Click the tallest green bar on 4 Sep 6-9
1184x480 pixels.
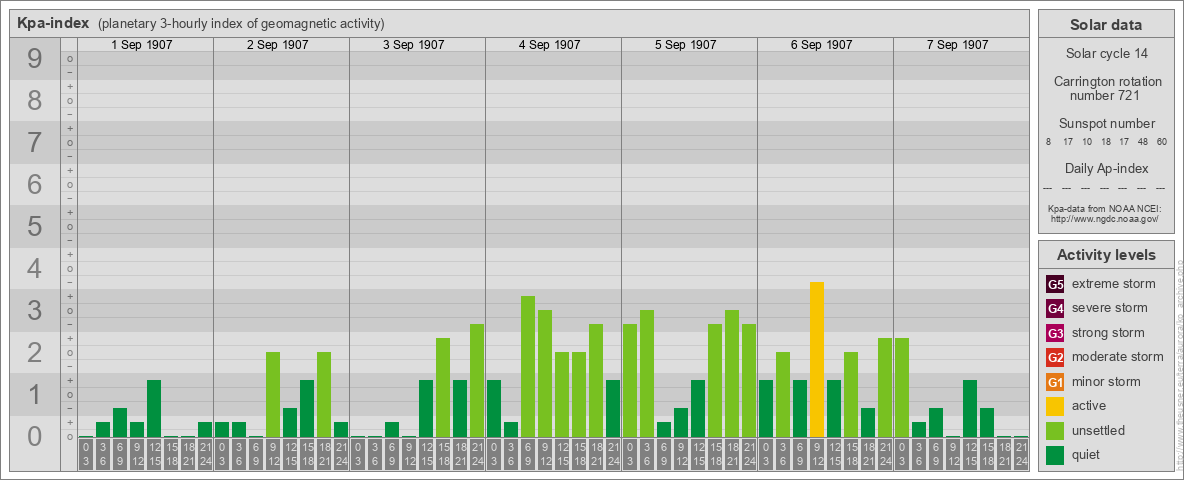528,367
